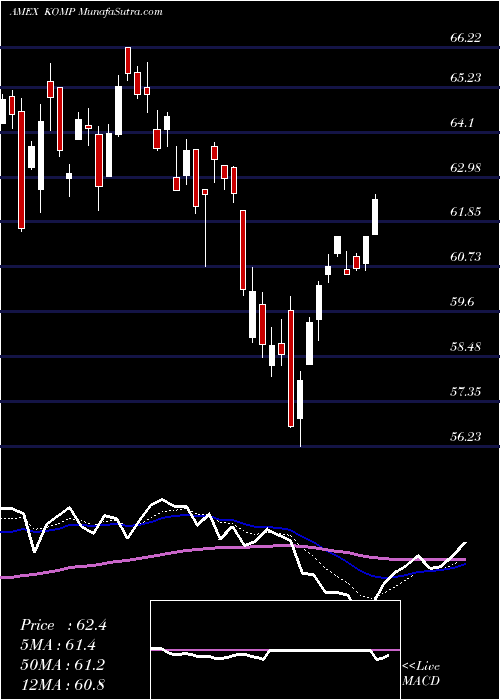Click the 50MA : 61.2 readout

(x=62, y=665)
